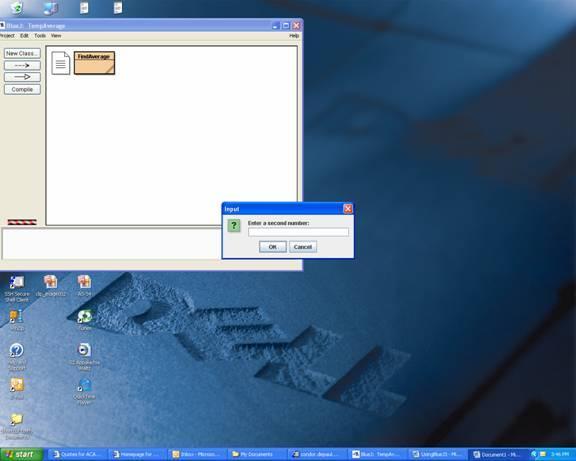Click the Compile button
The image size is (576, 461).
[22, 89]
